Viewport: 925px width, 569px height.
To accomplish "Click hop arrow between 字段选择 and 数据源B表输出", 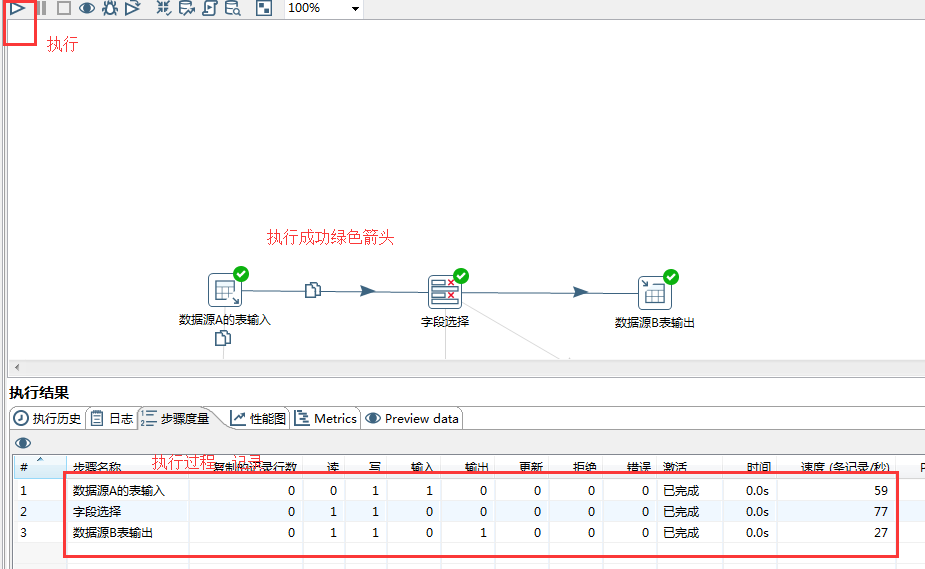I will click(580, 292).
